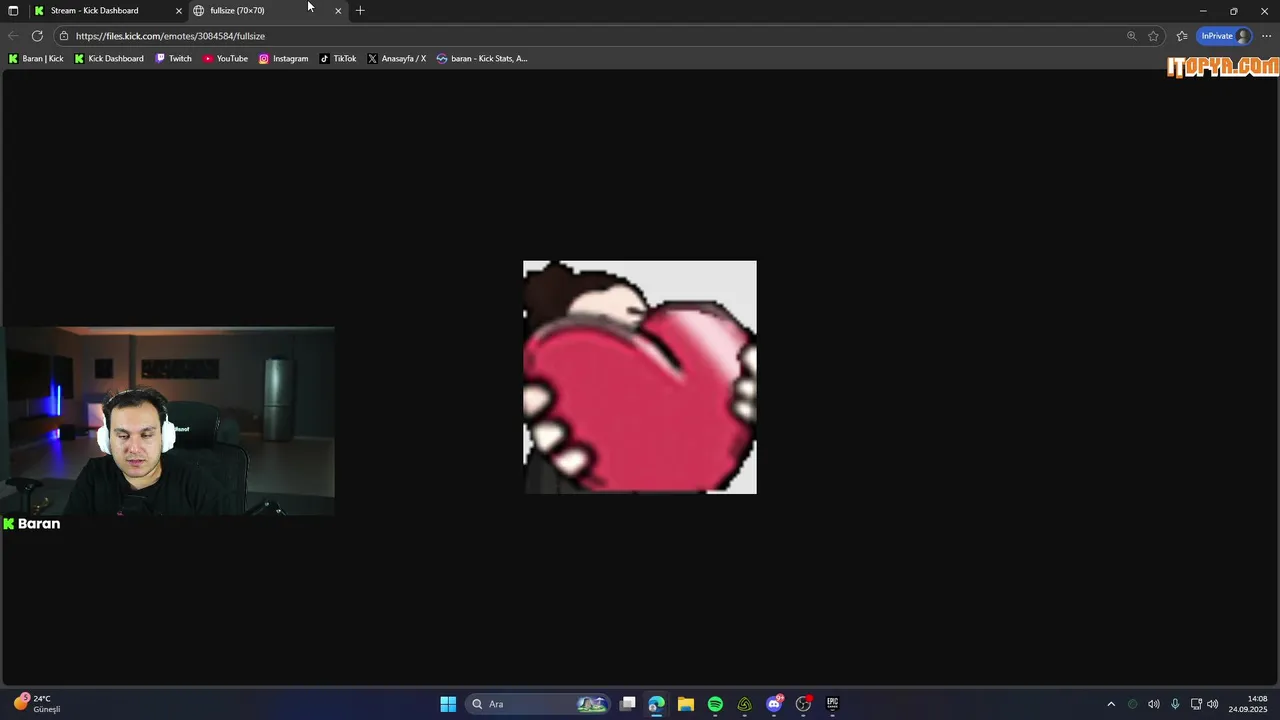
Task: Open Epic Games Launcher from the taskbar
Action: [832, 704]
